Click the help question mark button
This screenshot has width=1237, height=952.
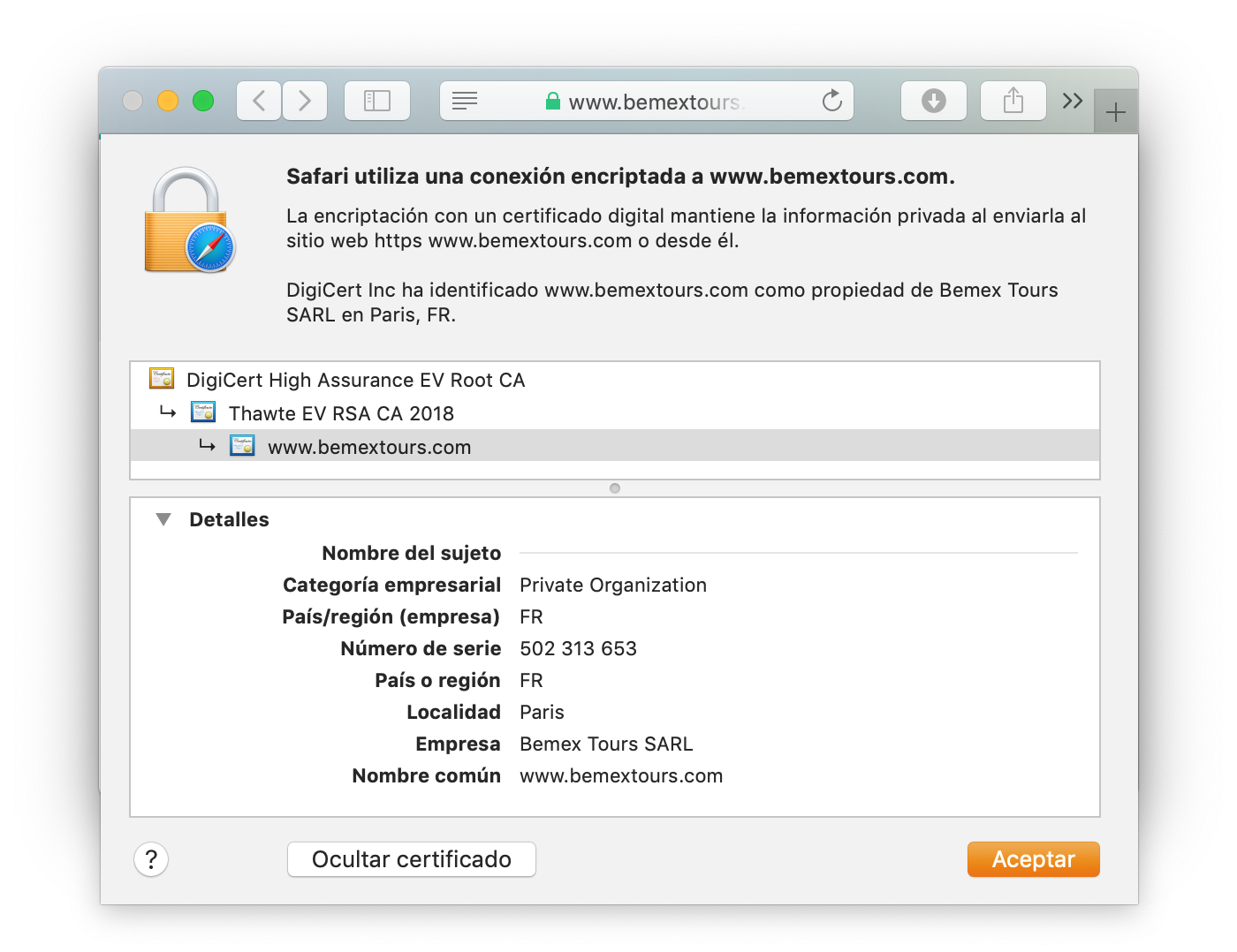[x=151, y=859]
